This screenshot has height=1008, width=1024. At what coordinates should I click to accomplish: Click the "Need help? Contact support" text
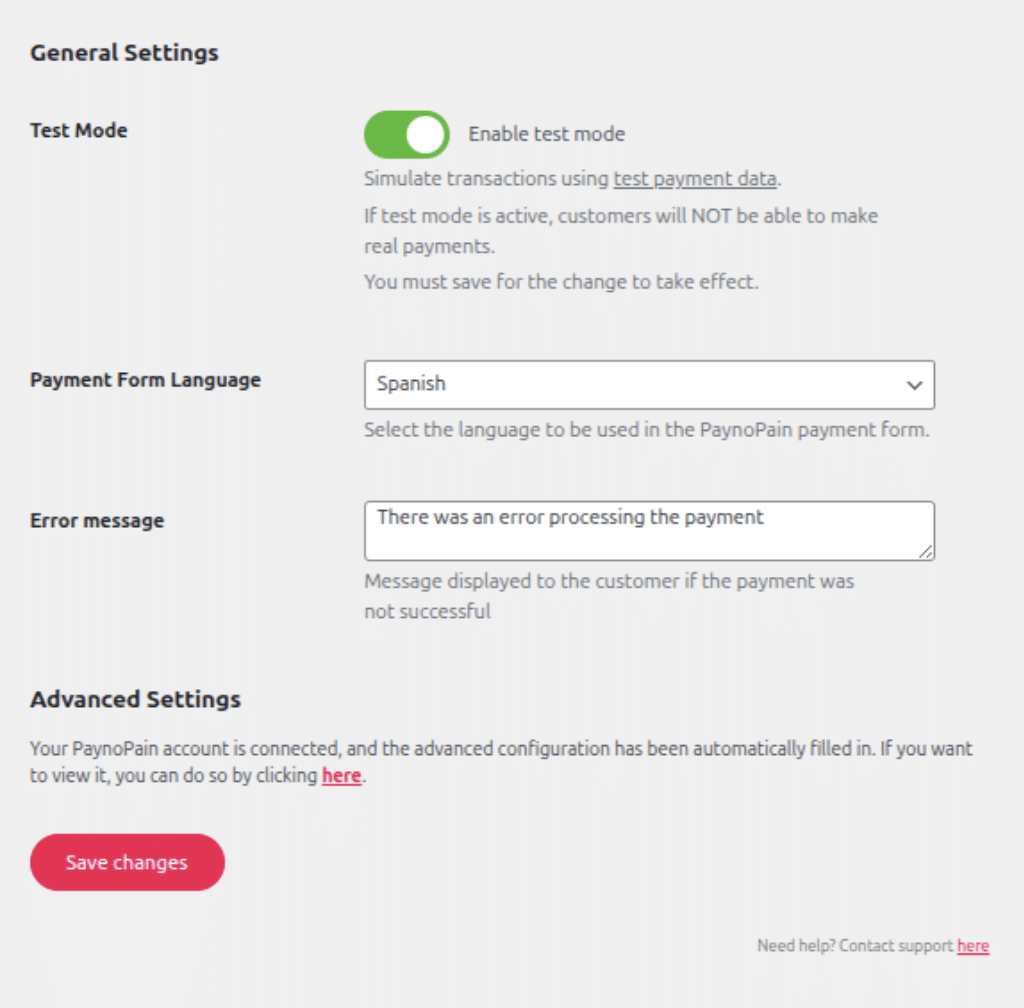[855, 945]
